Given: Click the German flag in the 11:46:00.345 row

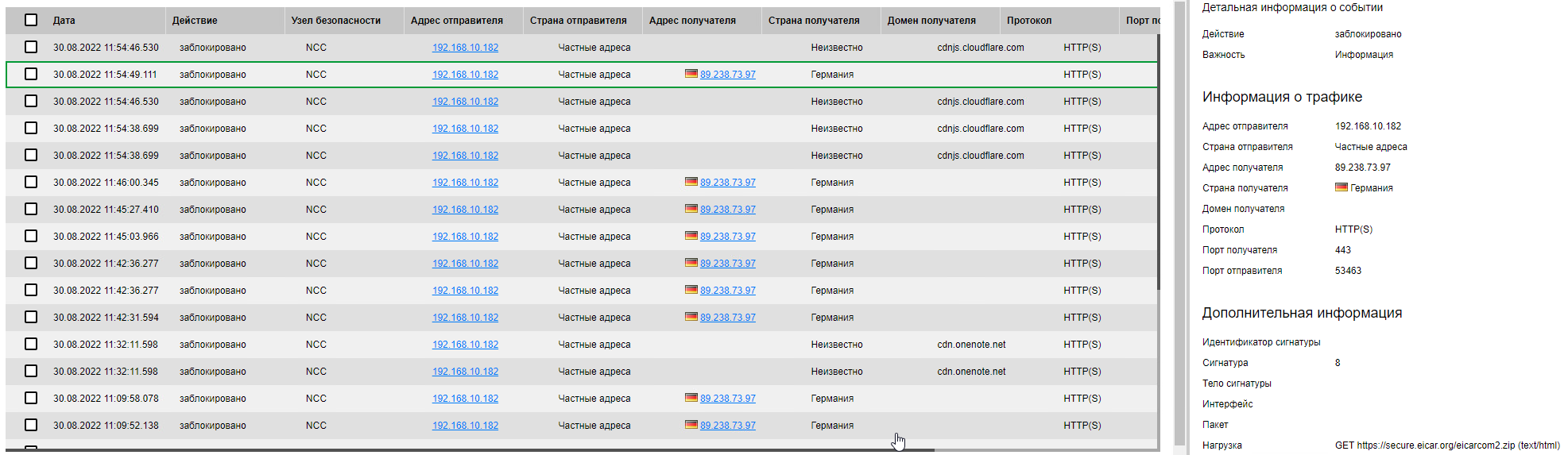Looking at the screenshot, I should pos(691,182).
